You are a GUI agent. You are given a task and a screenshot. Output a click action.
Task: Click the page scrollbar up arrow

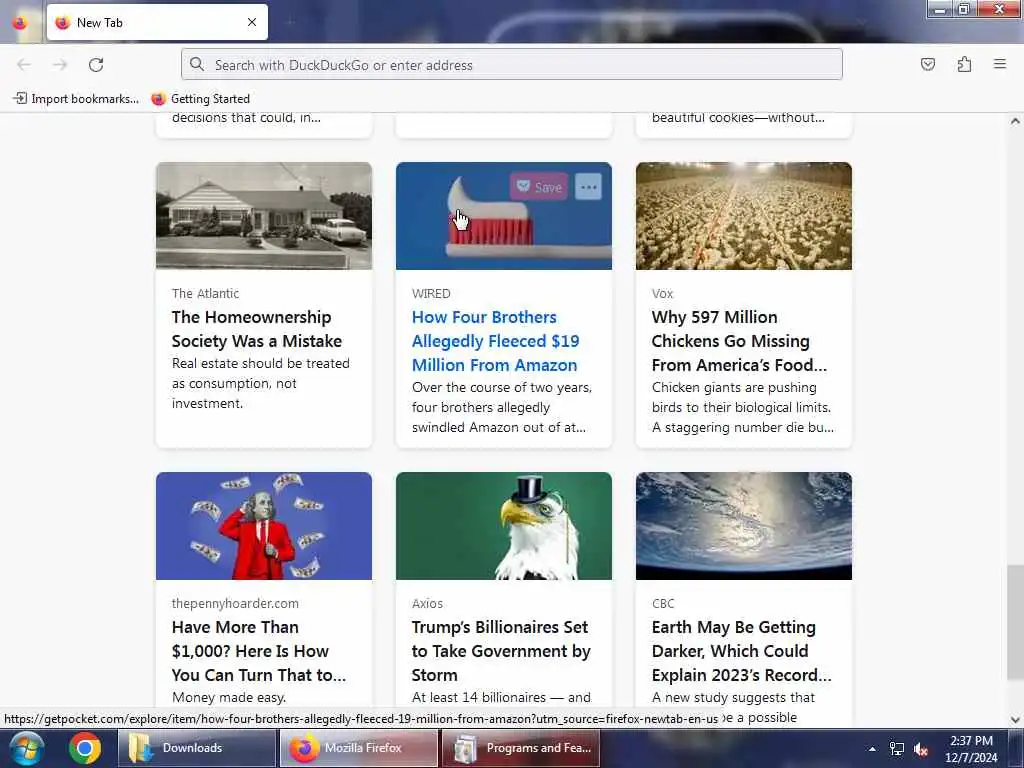pyautogui.click(x=1015, y=121)
